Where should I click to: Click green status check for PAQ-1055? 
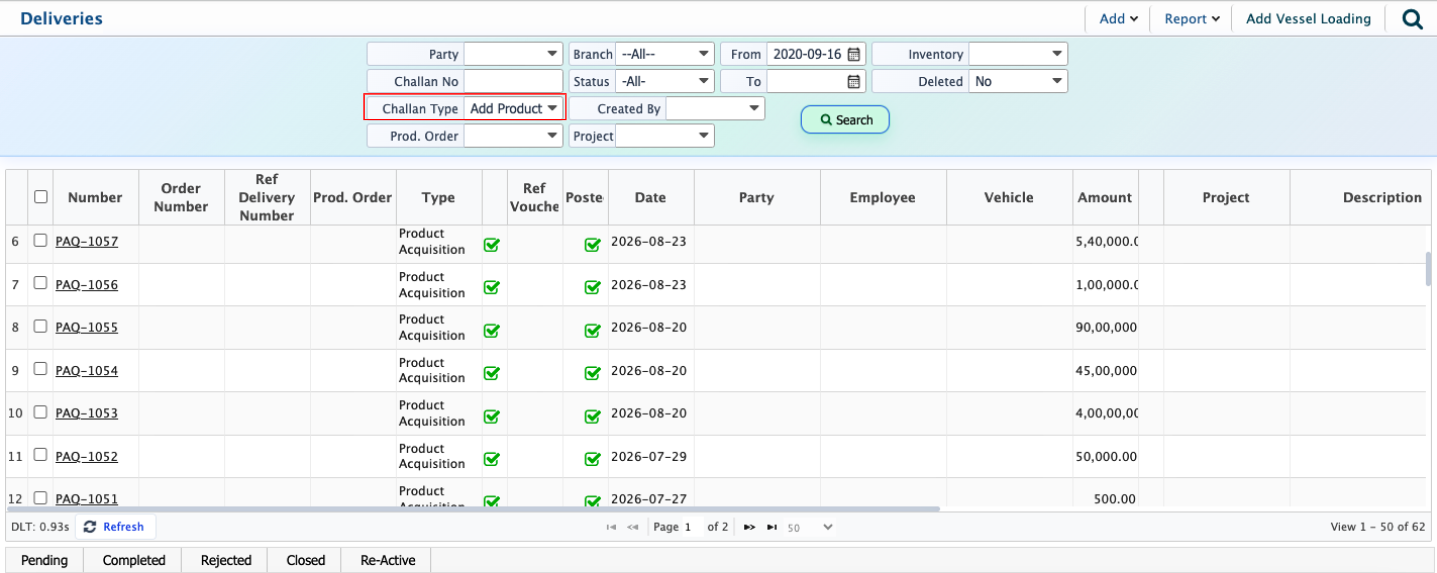(492, 330)
